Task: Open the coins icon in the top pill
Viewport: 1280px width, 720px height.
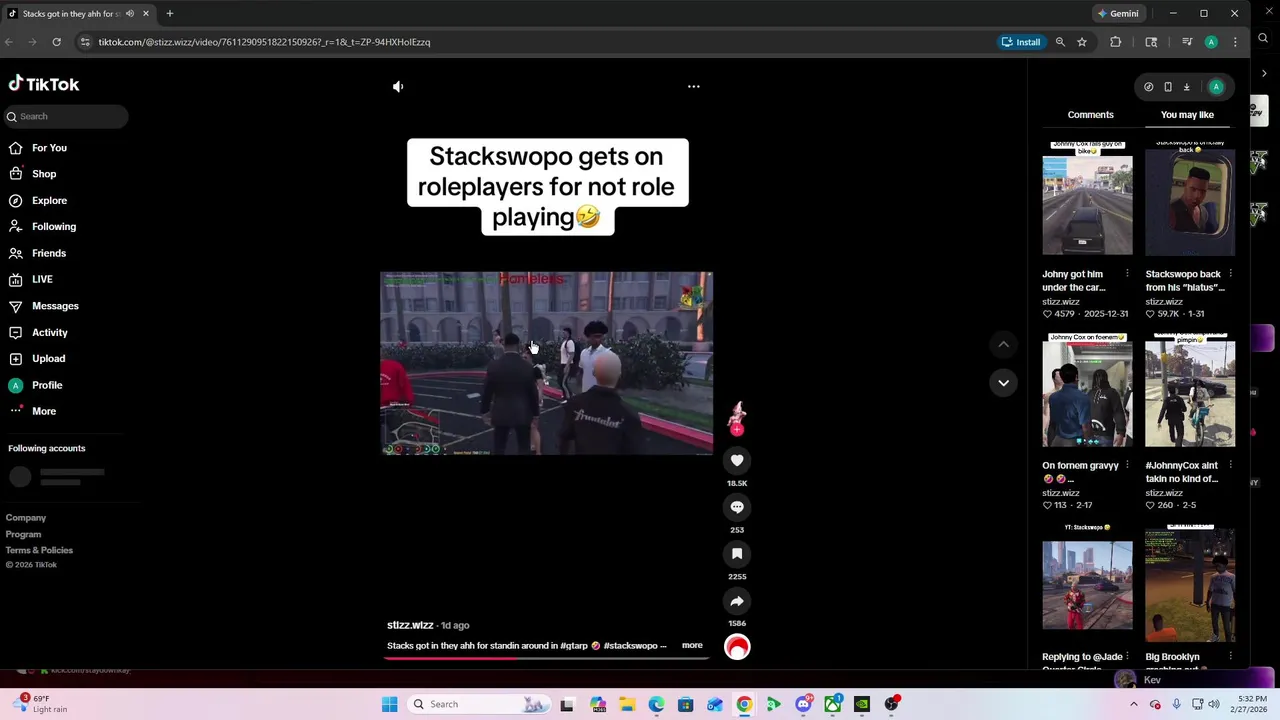Action: point(1148,87)
